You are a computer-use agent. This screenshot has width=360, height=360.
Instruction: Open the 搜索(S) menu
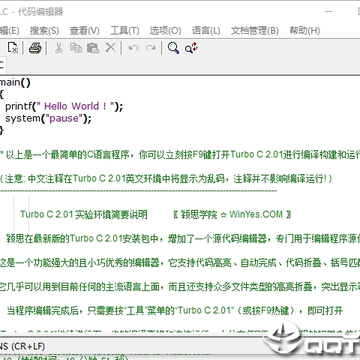(44, 31)
